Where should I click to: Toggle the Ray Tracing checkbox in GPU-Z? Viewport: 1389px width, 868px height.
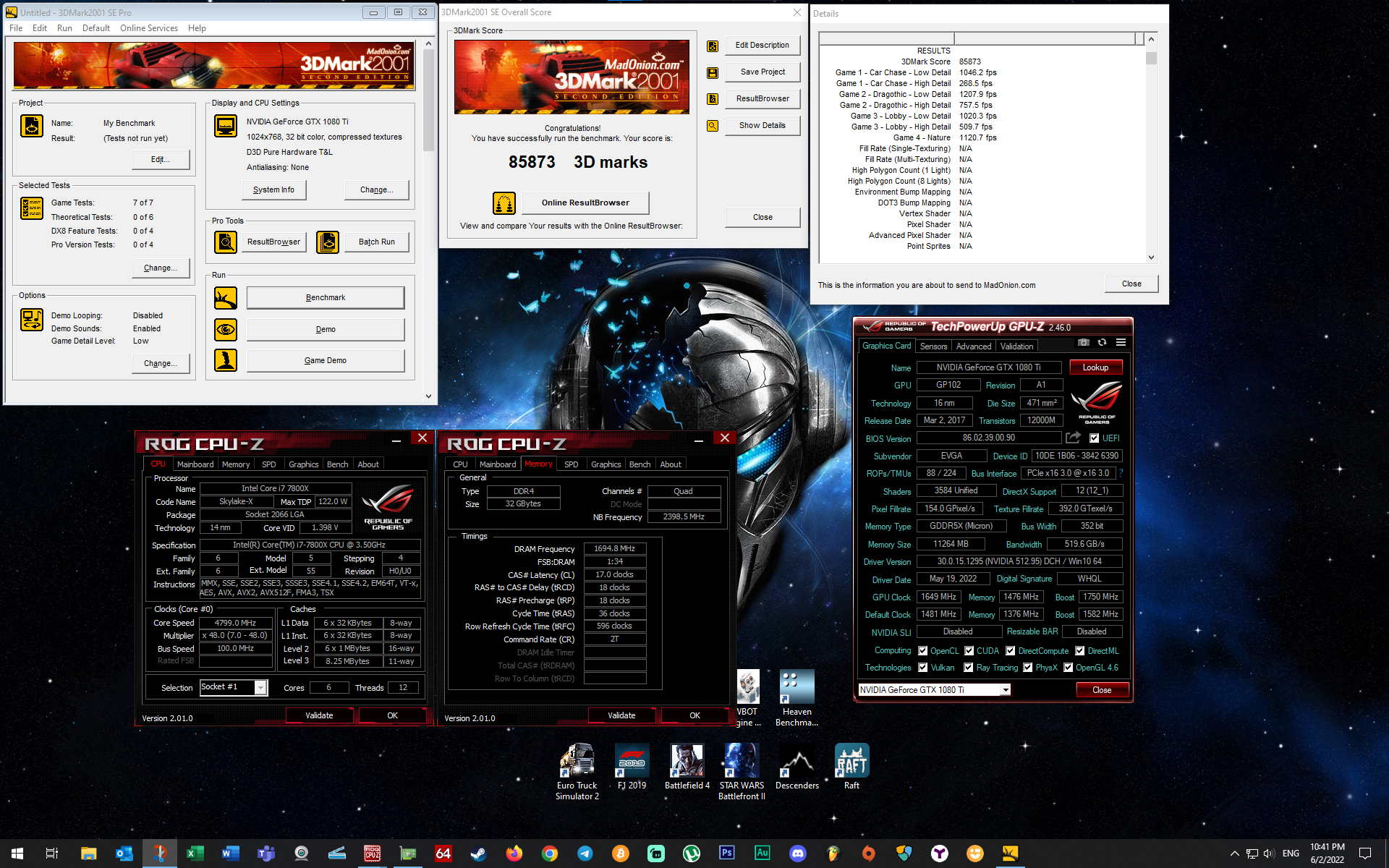coord(968,668)
